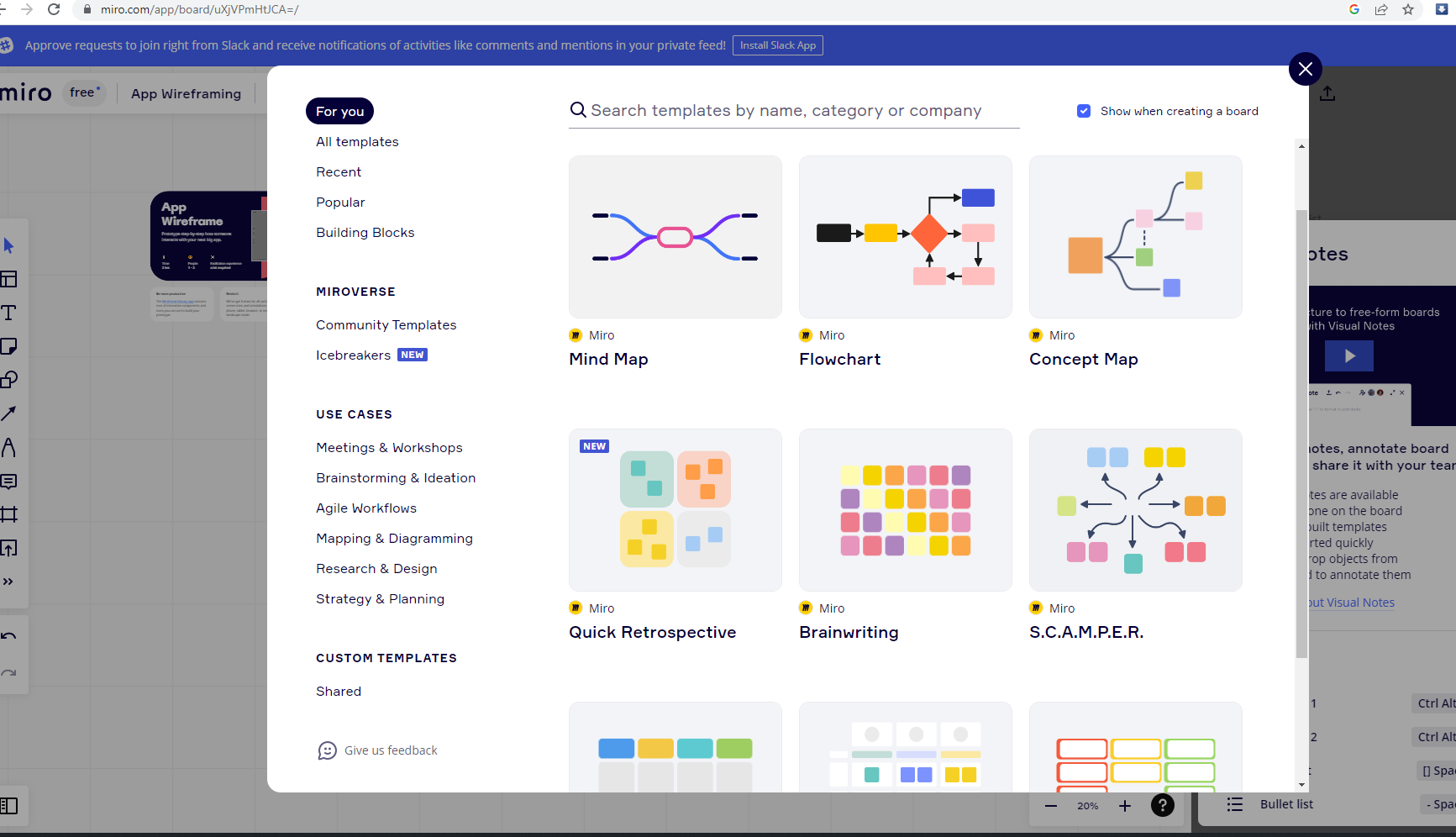Select the Sticky note tool
1456x837 pixels.
tap(8, 346)
